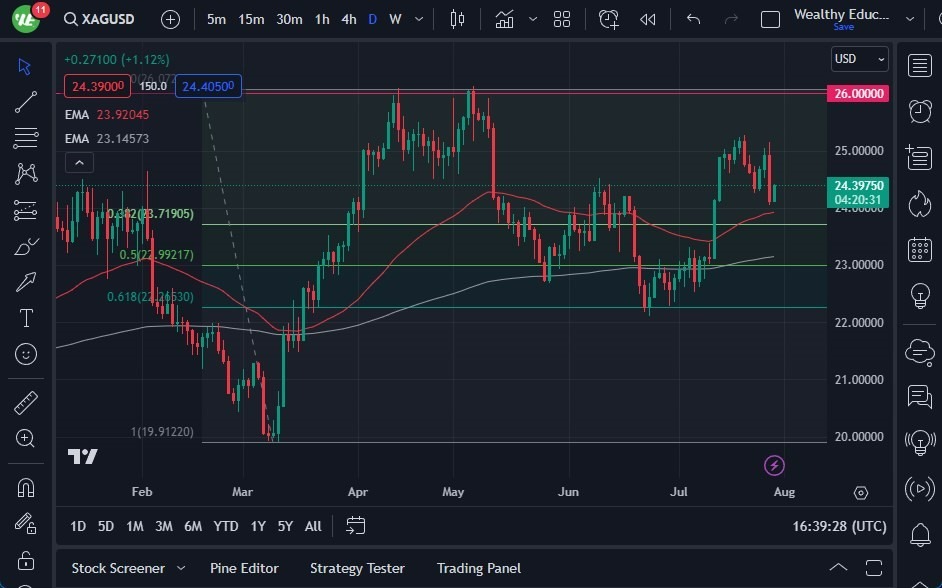This screenshot has height=588, width=942.
Task: Open the Indicators menu
Action: click(x=504, y=18)
